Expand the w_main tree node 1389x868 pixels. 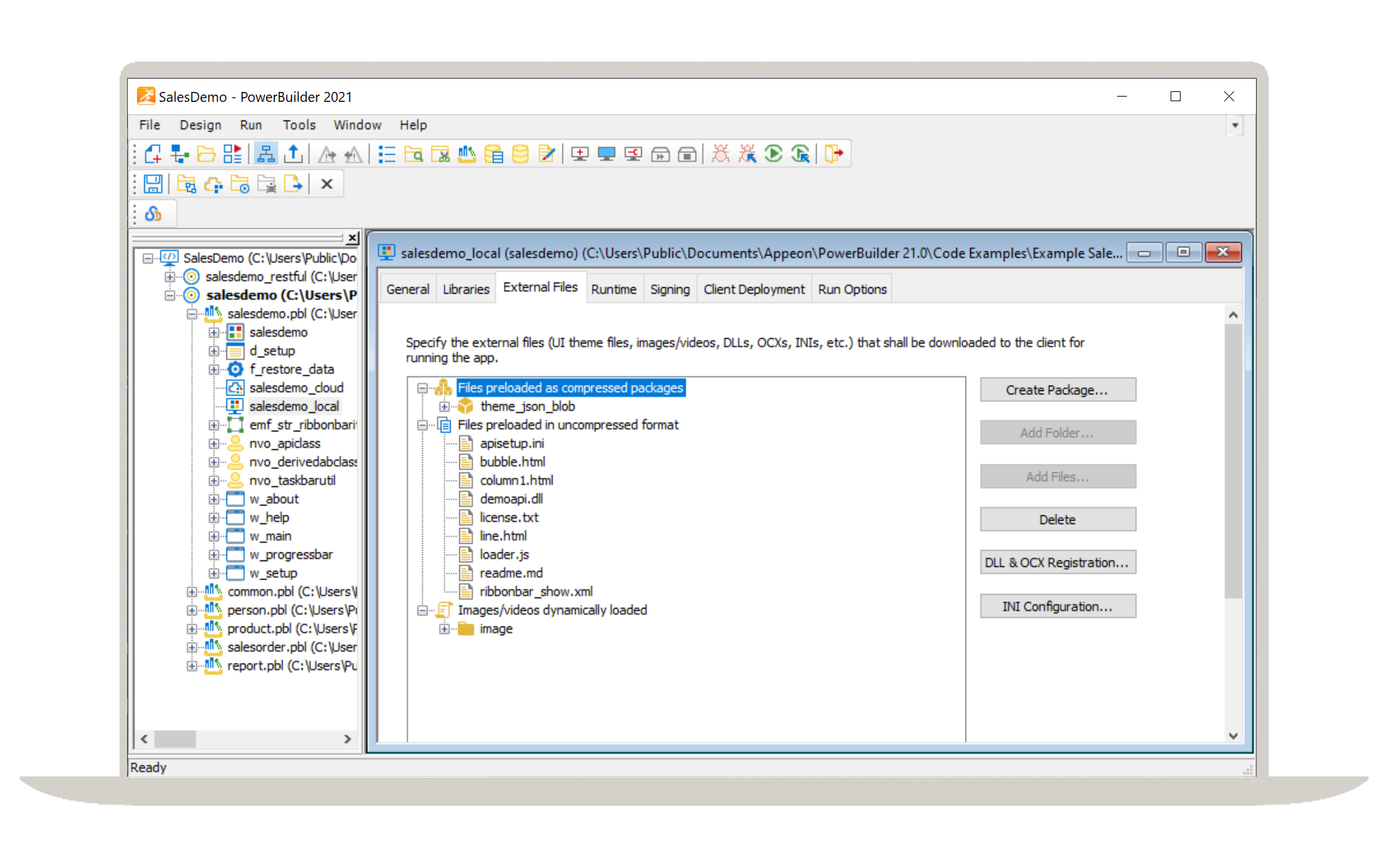[x=214, y=536]
